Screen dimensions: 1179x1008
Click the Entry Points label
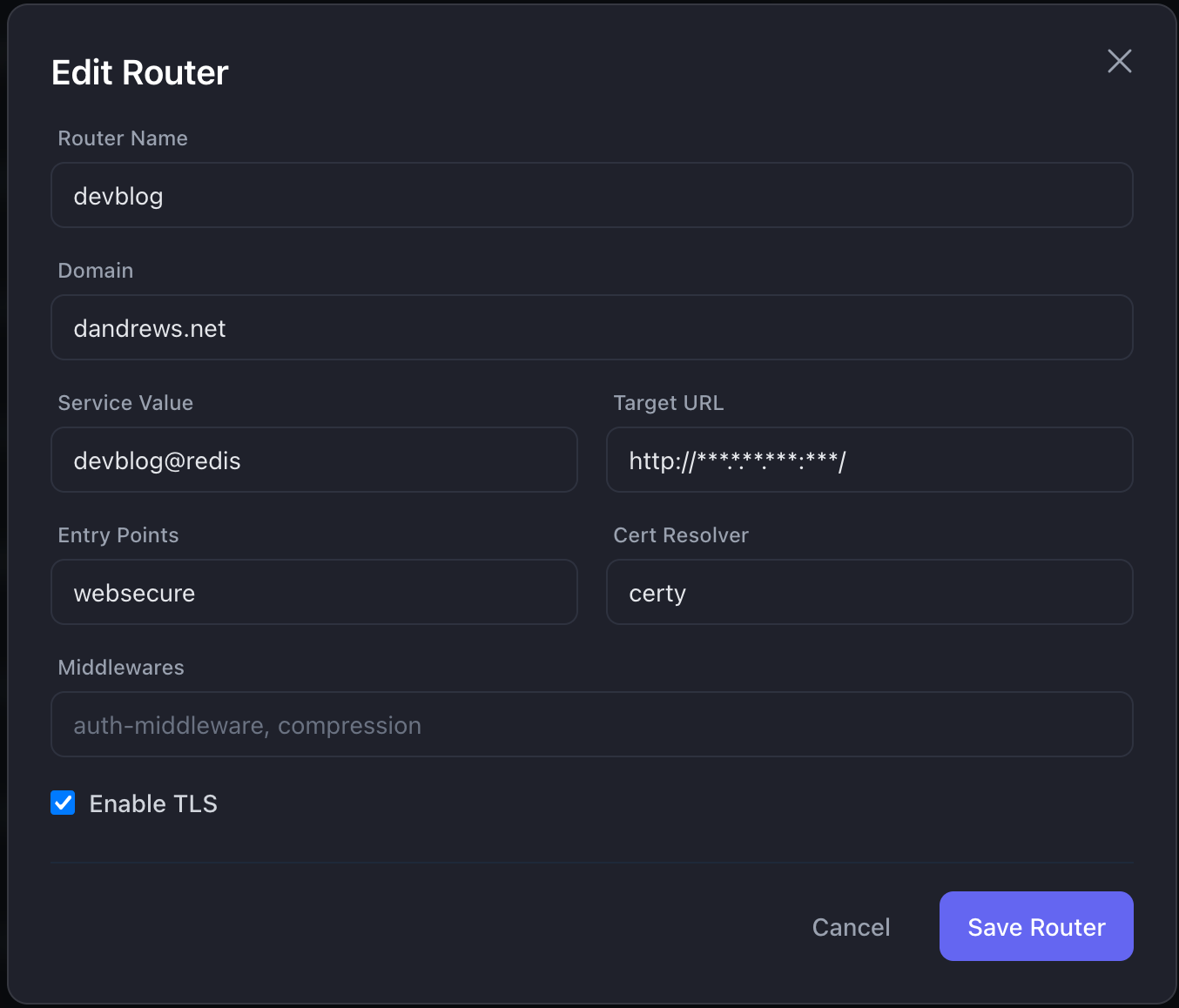click(118, 535)
